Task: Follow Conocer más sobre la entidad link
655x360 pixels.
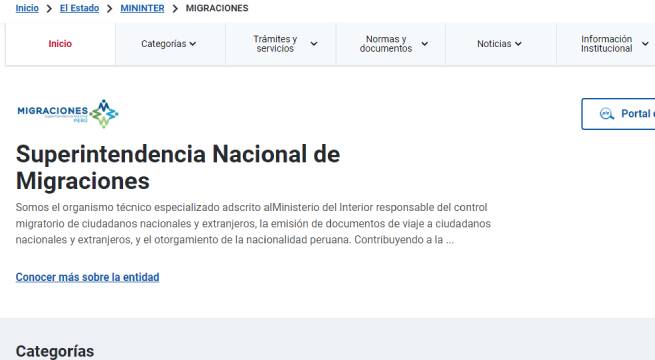Action: point(87,277)
